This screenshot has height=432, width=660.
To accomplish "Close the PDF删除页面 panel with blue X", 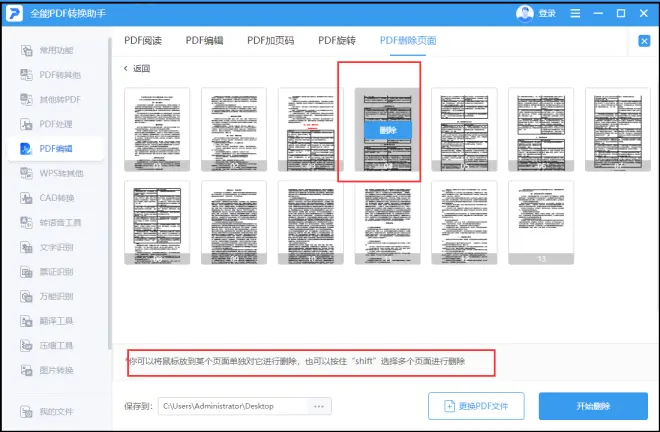I will pyautogui.click(x=644, y=41).
